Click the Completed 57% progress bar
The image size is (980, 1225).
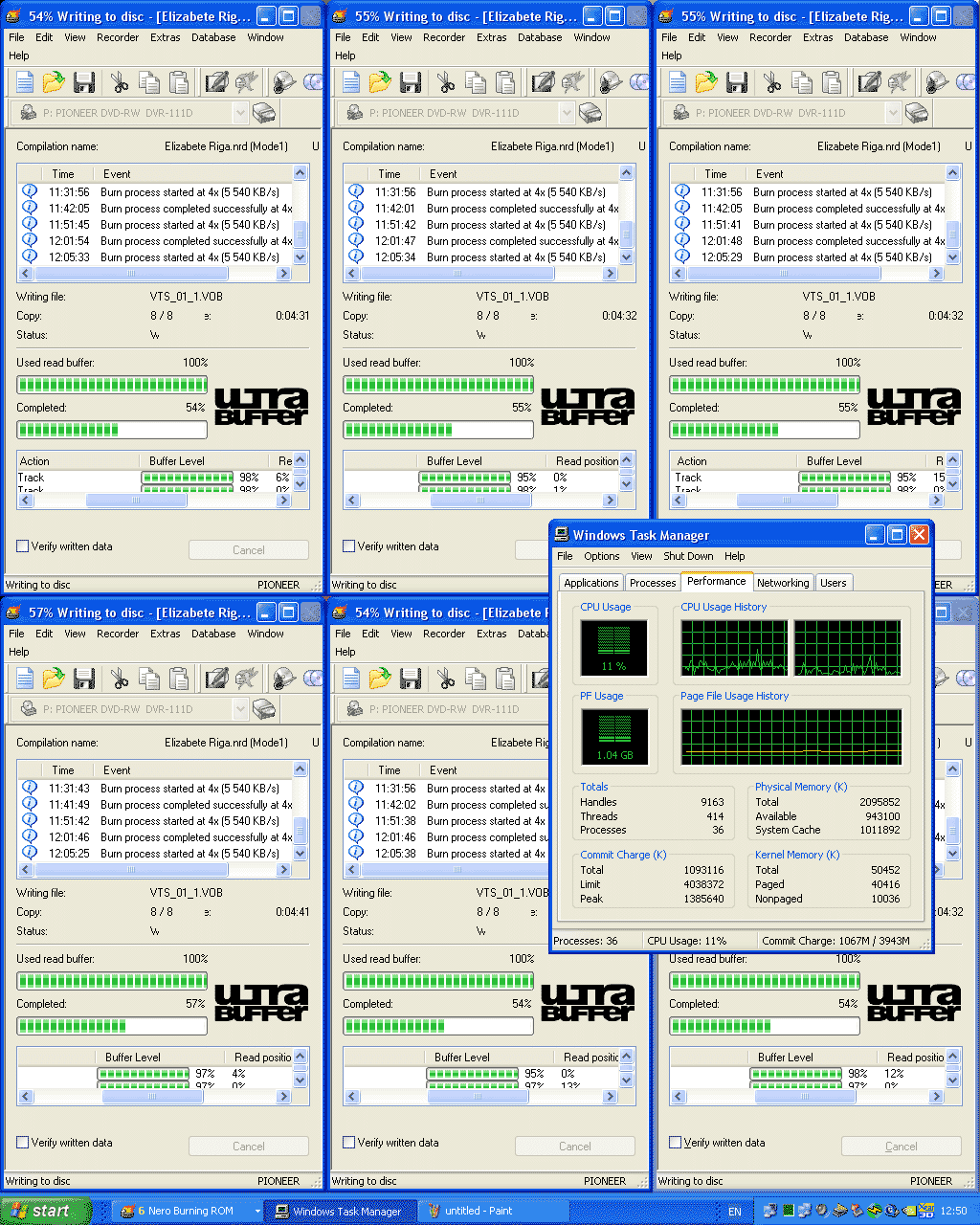pyautogui.click(x=112, y=1026)
